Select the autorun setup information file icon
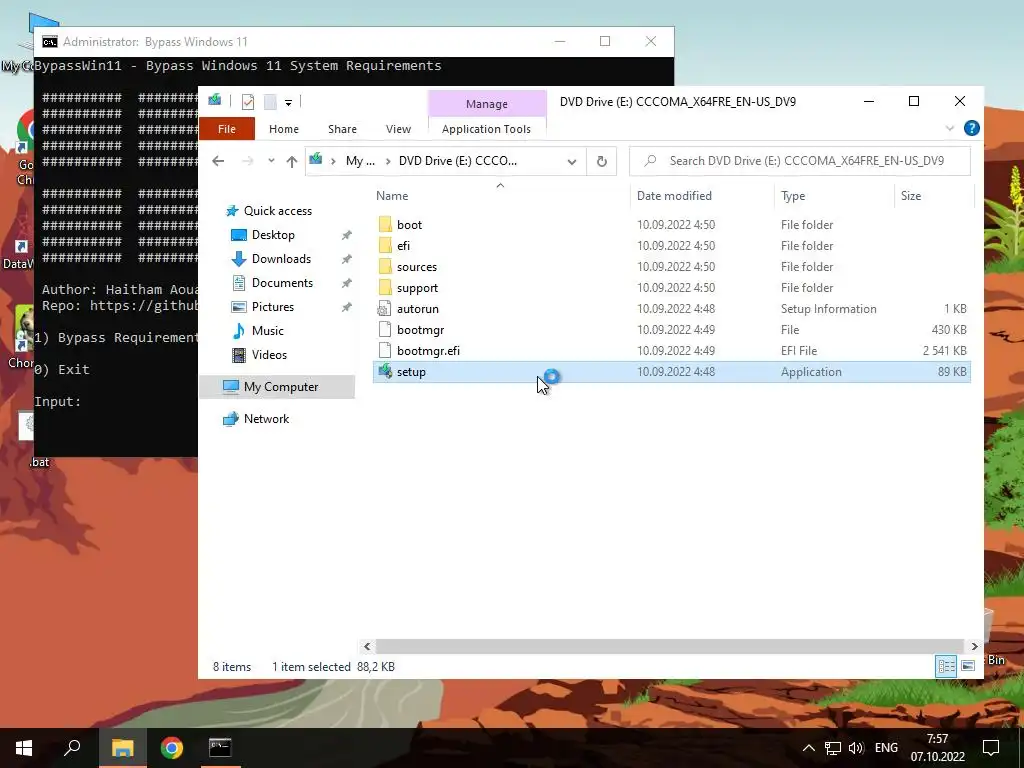The image size is (1024, 768). point(385,309)
